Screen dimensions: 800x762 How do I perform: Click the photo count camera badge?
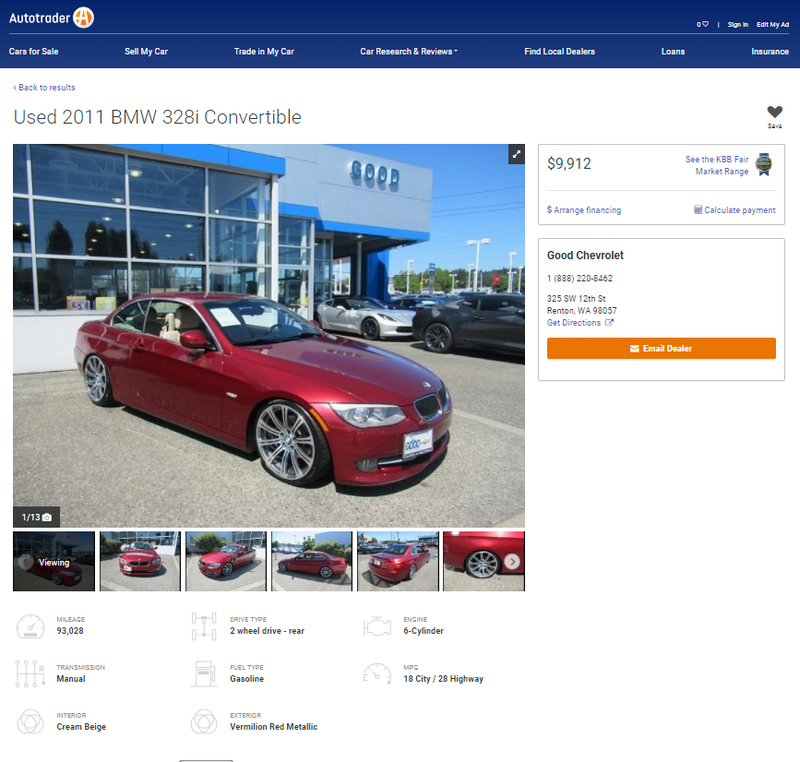36,517
